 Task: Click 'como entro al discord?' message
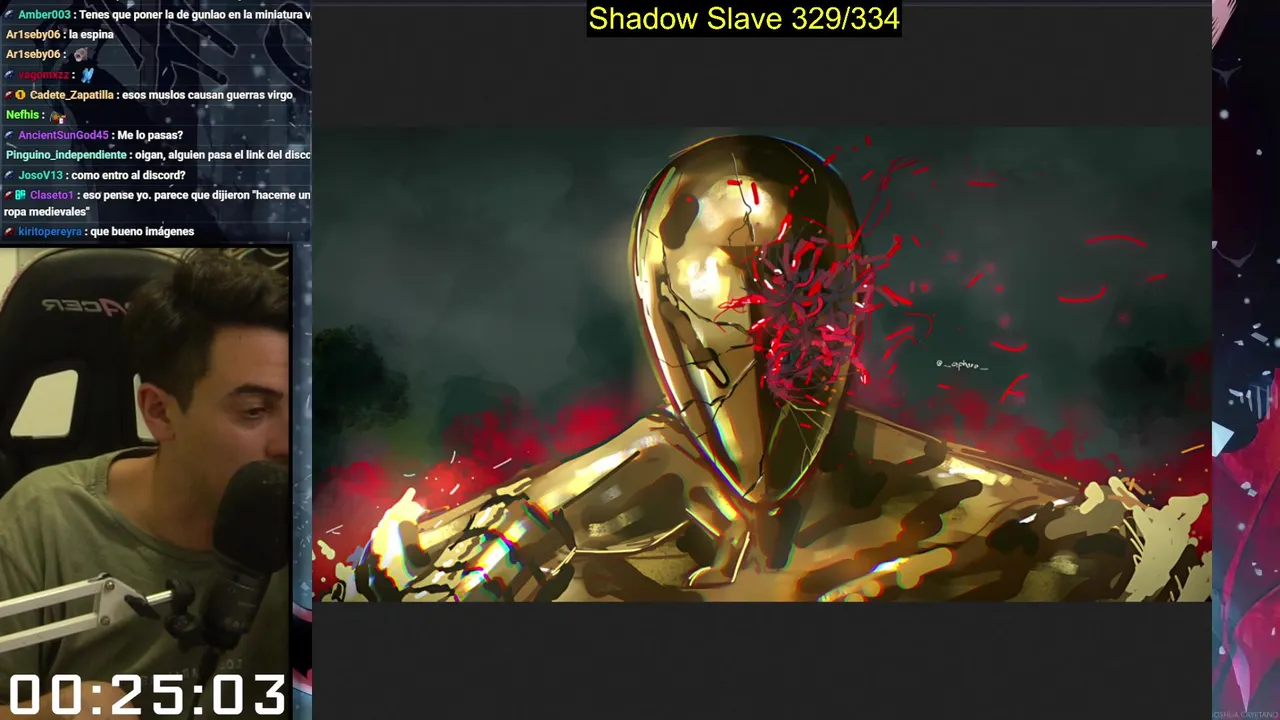pos(128,175)
